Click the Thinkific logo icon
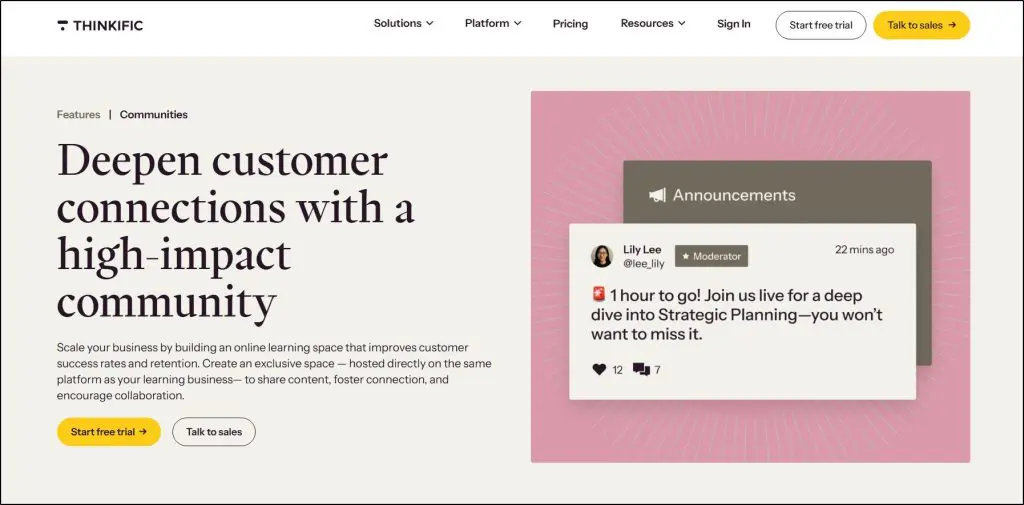 point(63,25)
